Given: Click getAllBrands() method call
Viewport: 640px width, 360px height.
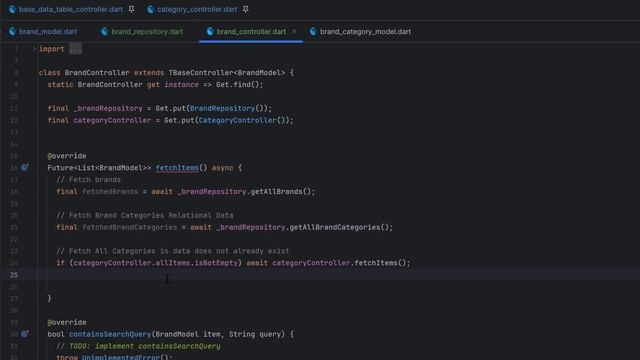Looking at the screenshot, I should pos(281,191).
